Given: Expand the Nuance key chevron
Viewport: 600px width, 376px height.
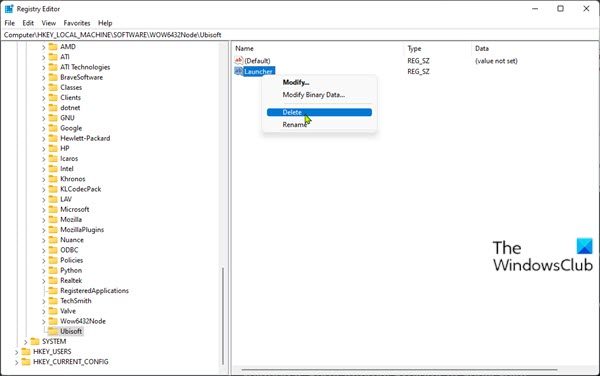Looking at the screenshot, I should pos(43,240).
